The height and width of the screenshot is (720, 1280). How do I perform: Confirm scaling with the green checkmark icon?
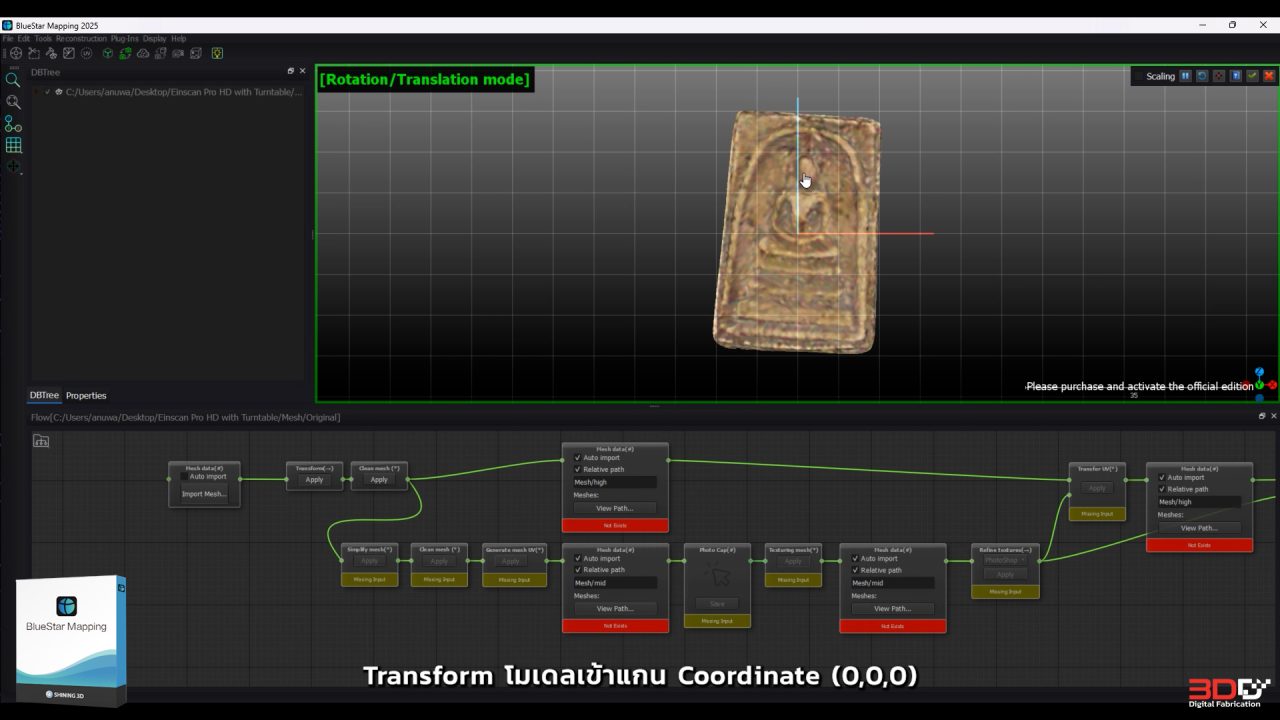click(1251, 76)
